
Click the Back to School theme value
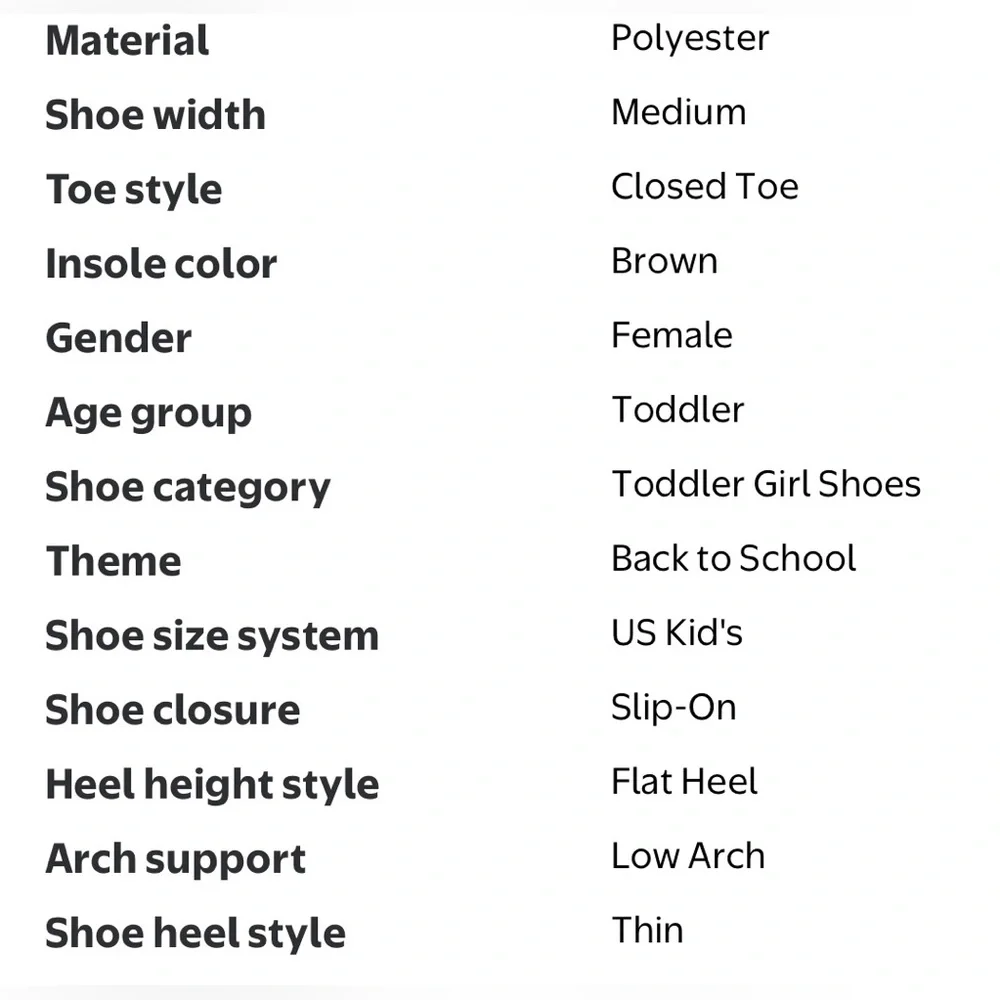pos(733,559)
